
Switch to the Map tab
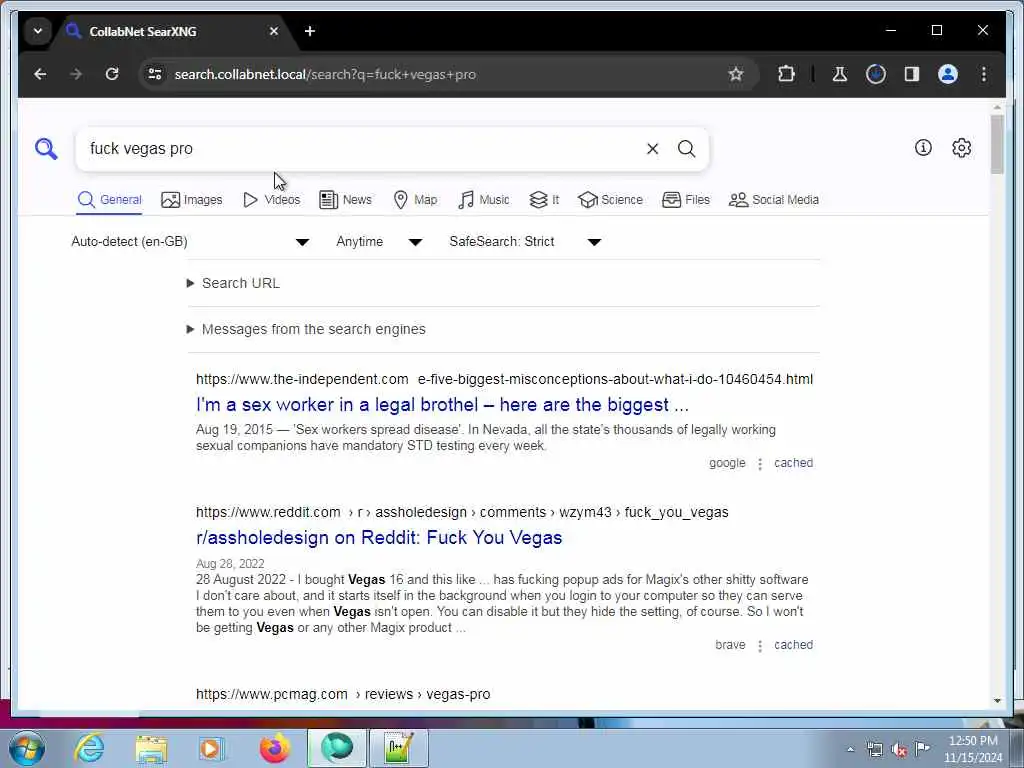tap(415, 200)
